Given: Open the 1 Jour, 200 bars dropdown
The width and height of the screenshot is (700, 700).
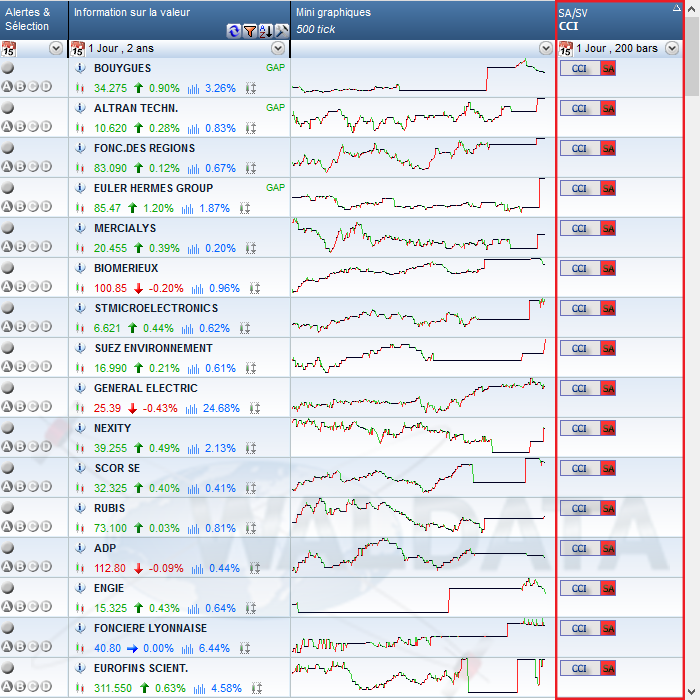Looking at the screenshot, I should pyautogui.click(x=672, y=48).
